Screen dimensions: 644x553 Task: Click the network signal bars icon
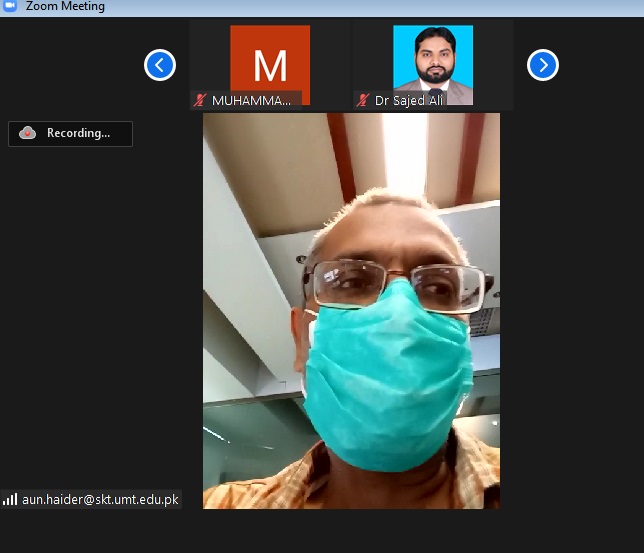click(x=10, y=499)
